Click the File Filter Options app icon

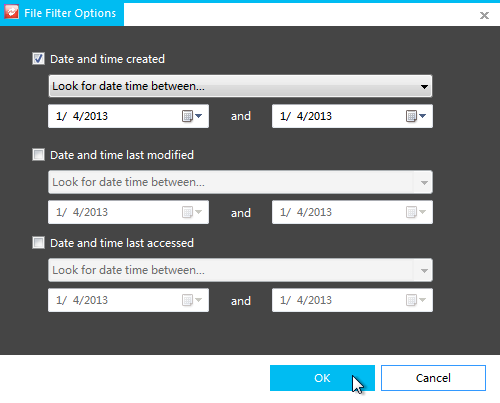pyautogui.click(x=11, y=12)
